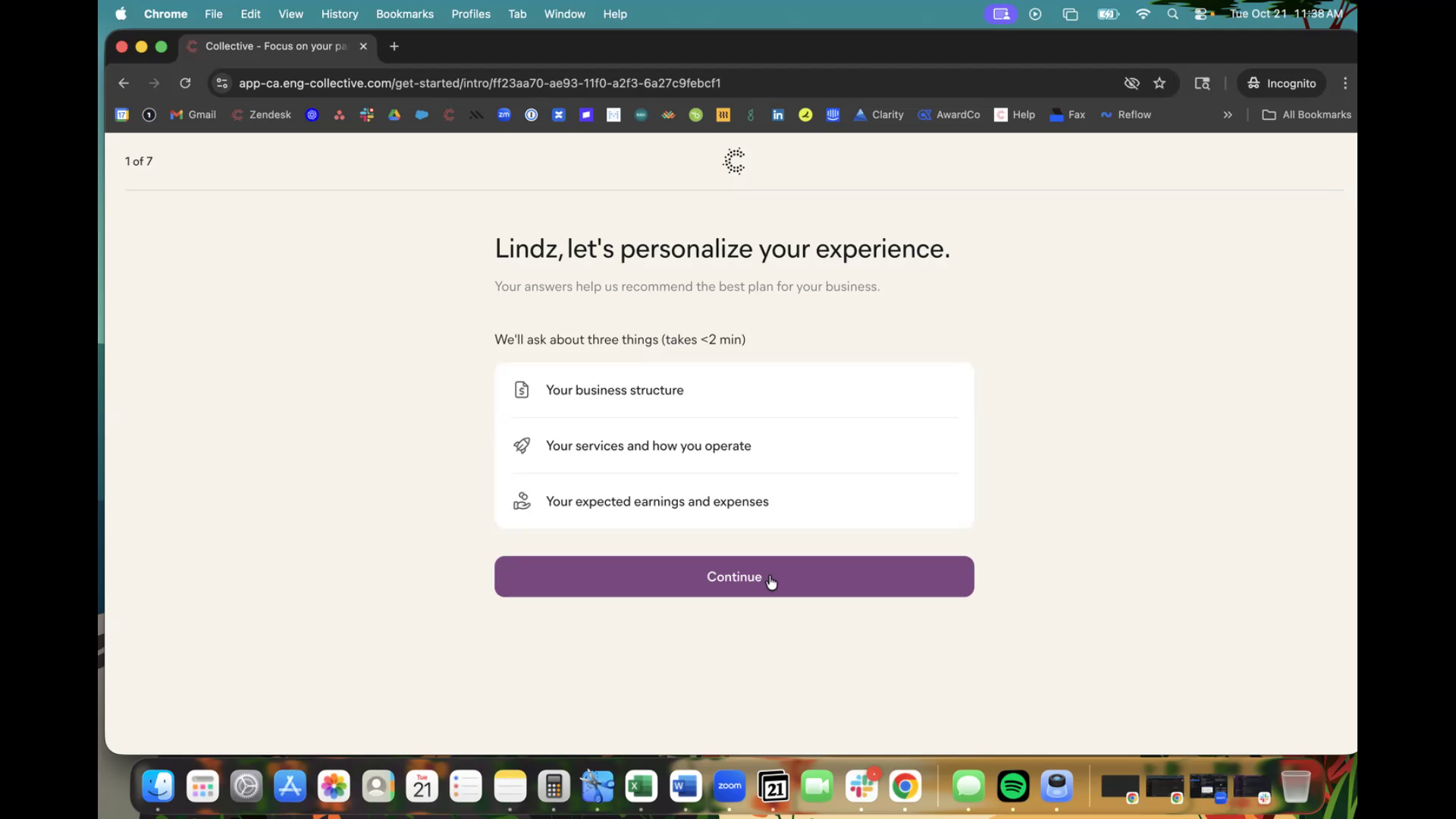The image size is (1456, 819).
Task: Click the purple Continue button
Action: [x=733, y=576]
